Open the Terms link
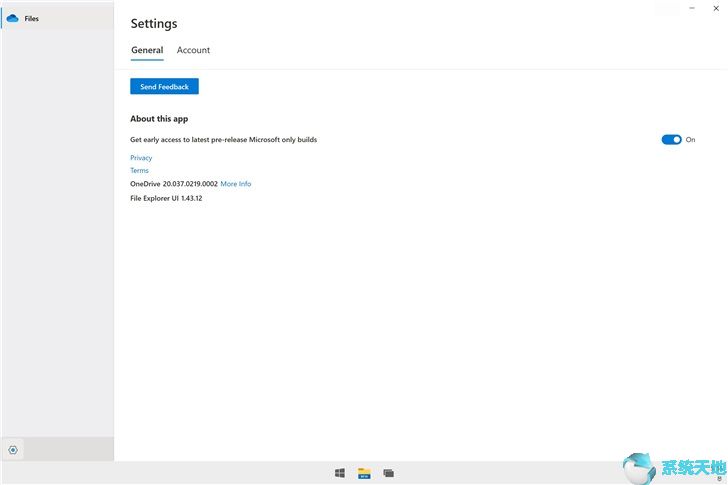Screen dimensions: 728x485 point(139,170)
